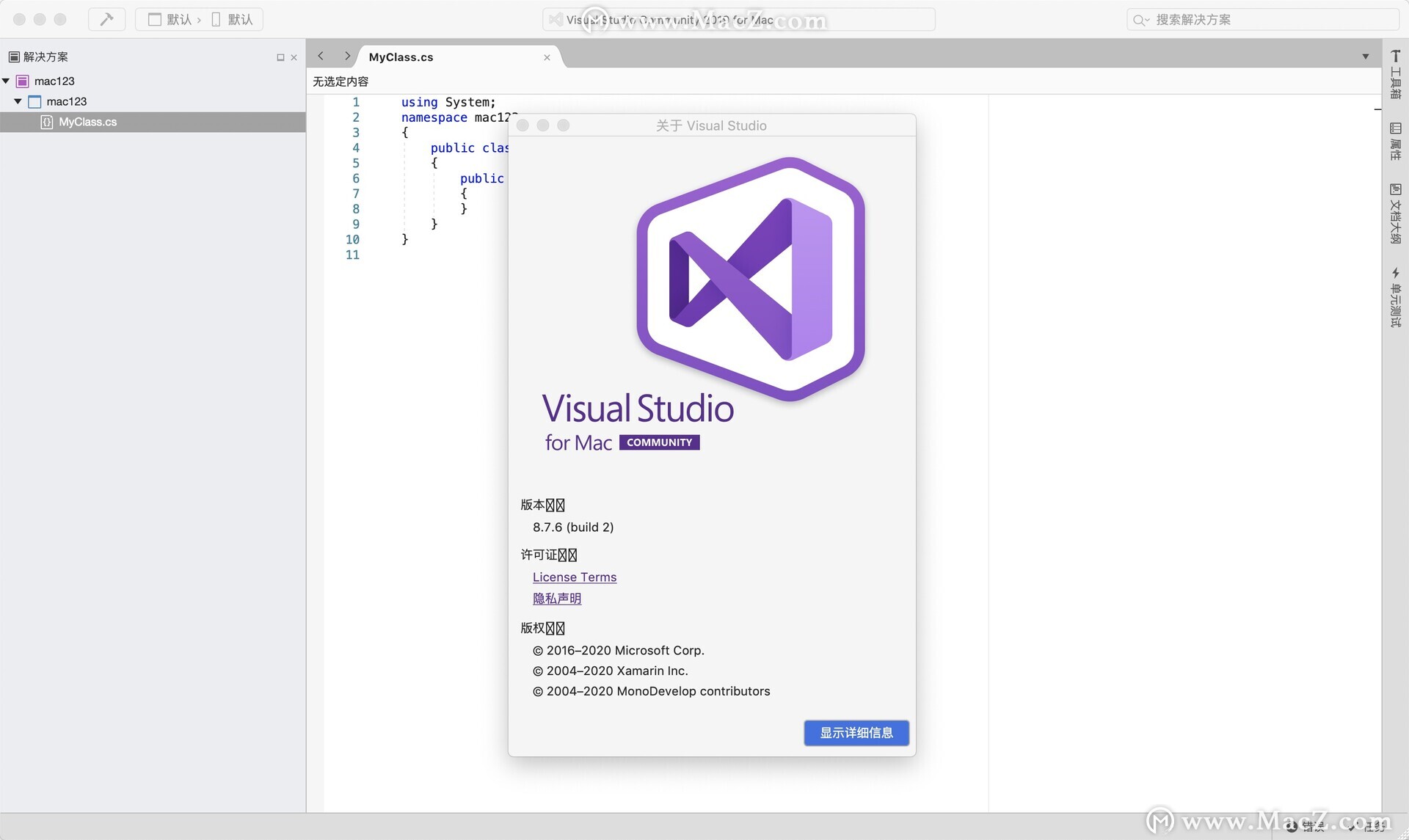Click the mac123 solution icon
Screen dimensions: 1409x840
[23, 81]
